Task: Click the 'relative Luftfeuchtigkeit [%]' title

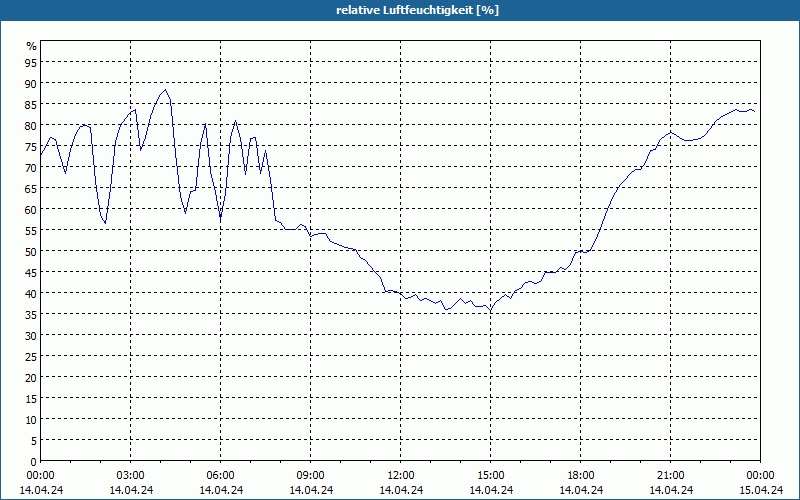Action: pyautogui.click(x=417, y=10)
